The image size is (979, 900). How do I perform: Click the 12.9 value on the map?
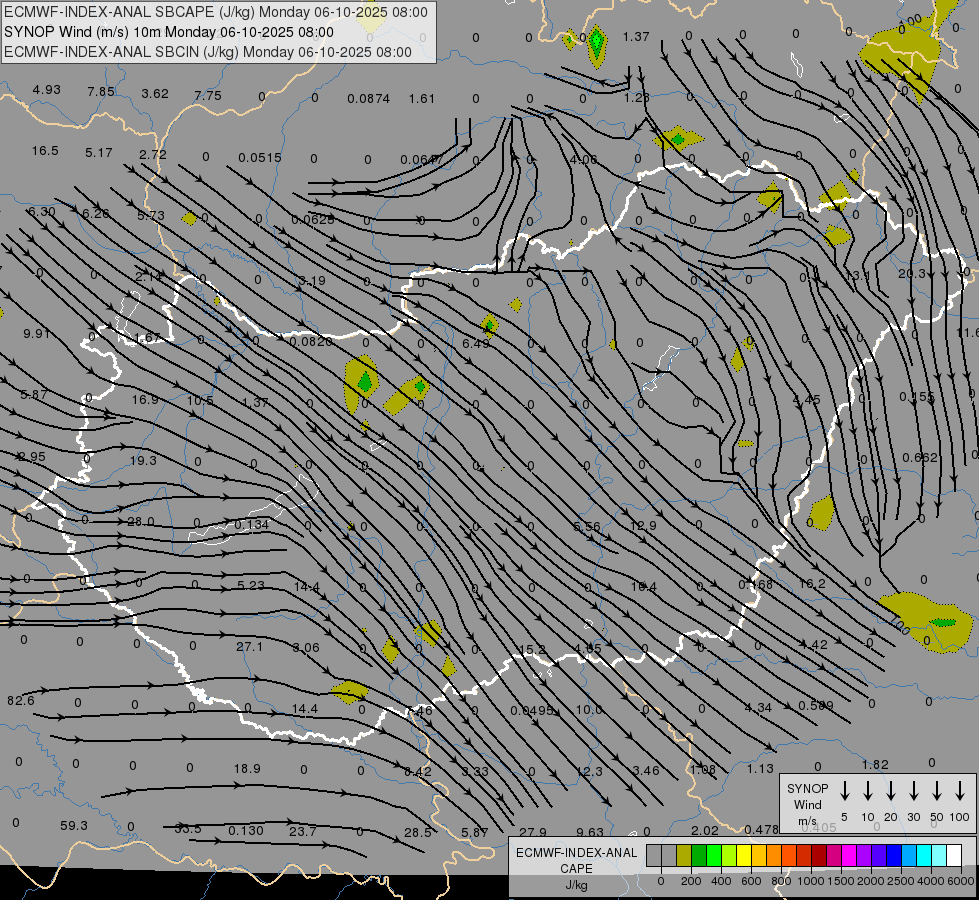643,525
